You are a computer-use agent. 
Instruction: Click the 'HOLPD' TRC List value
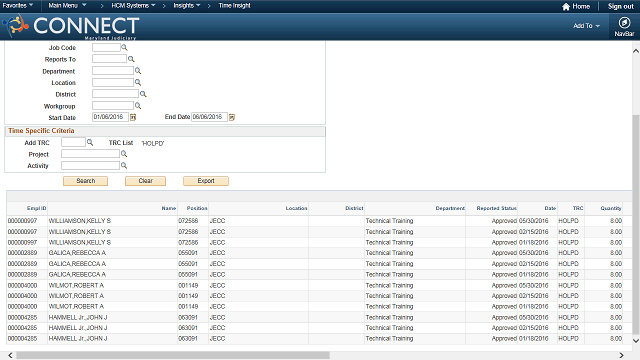tap(153, 143)
